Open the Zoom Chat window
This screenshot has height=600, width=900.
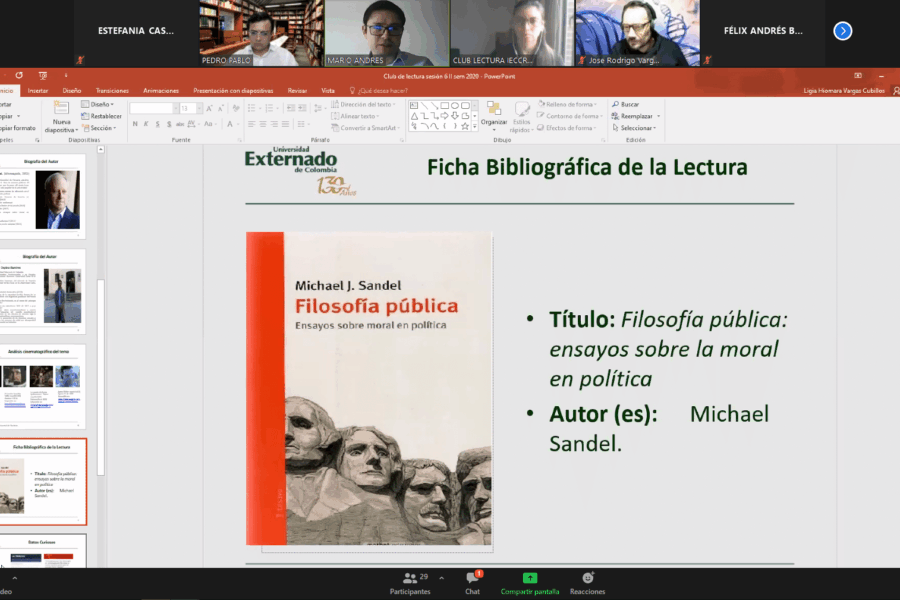click(x=473, y=582)
